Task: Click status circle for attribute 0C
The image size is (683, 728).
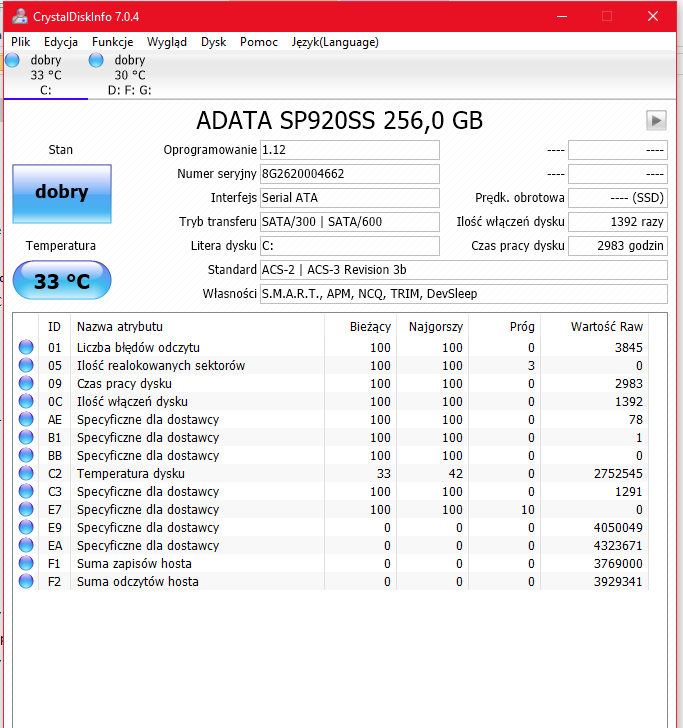Action: coord(26,401)
